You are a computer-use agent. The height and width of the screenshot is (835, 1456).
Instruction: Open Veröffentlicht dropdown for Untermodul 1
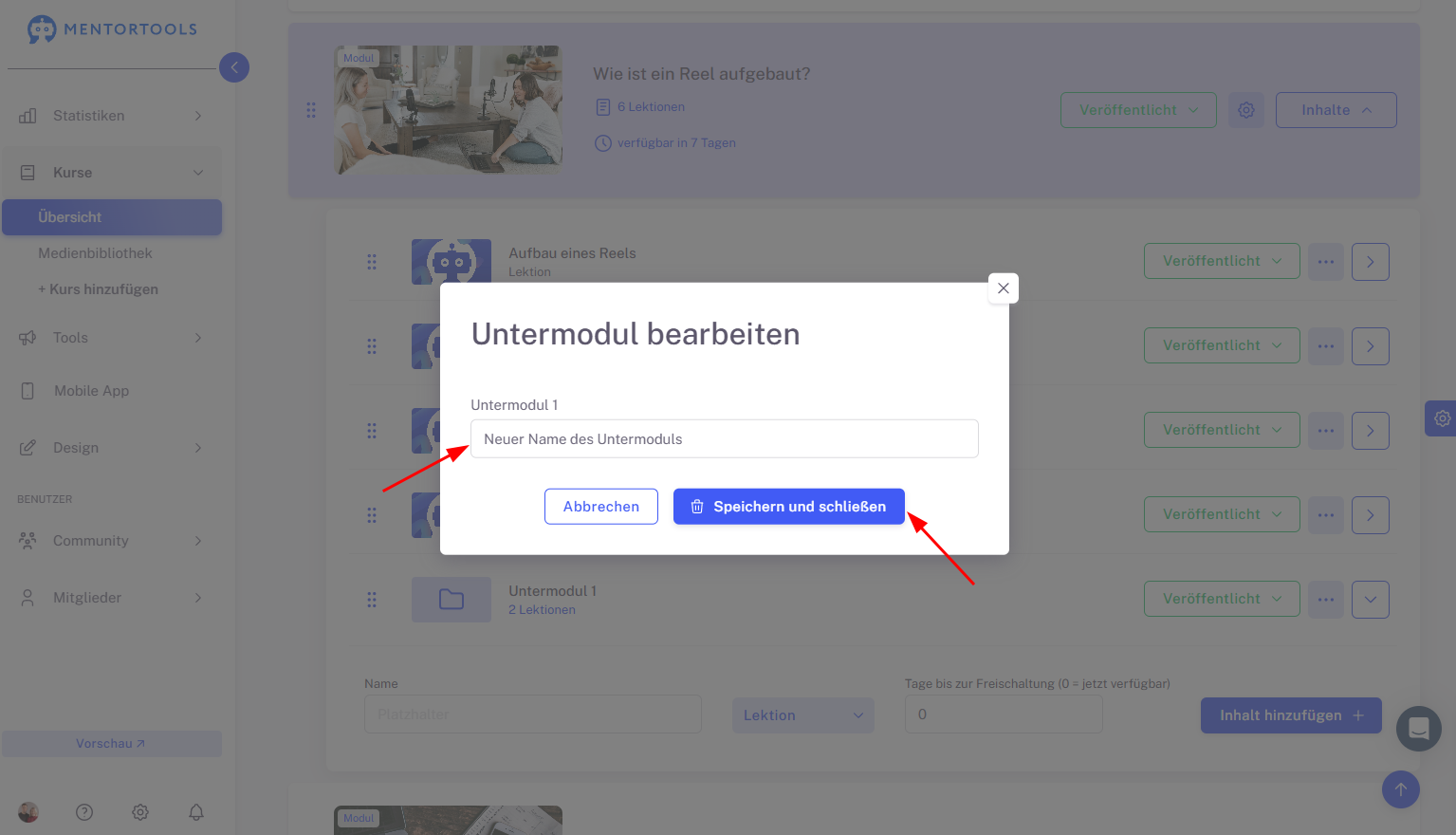pyautogui.click(x=1222, y=600)
